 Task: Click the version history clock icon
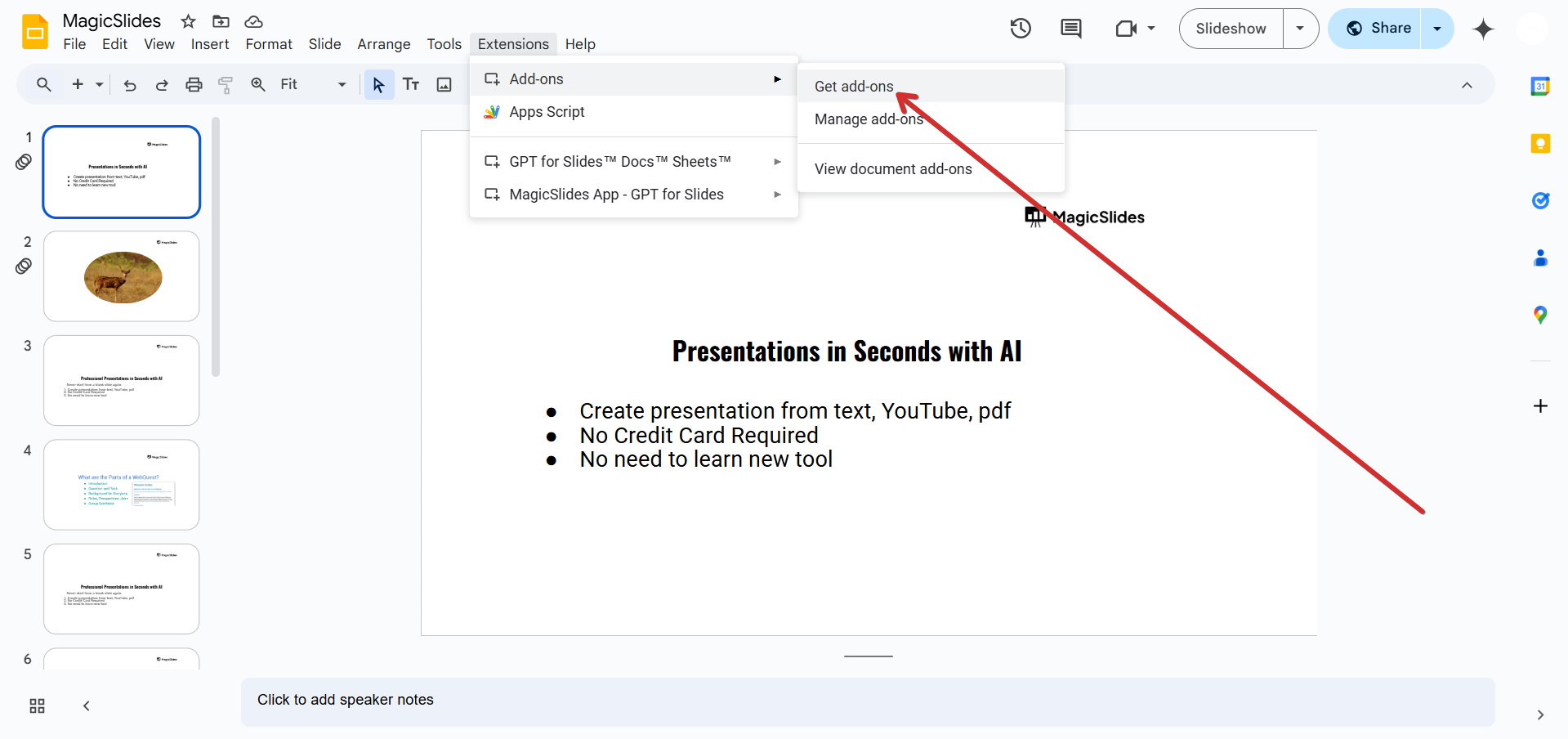tap(1021, 29)
